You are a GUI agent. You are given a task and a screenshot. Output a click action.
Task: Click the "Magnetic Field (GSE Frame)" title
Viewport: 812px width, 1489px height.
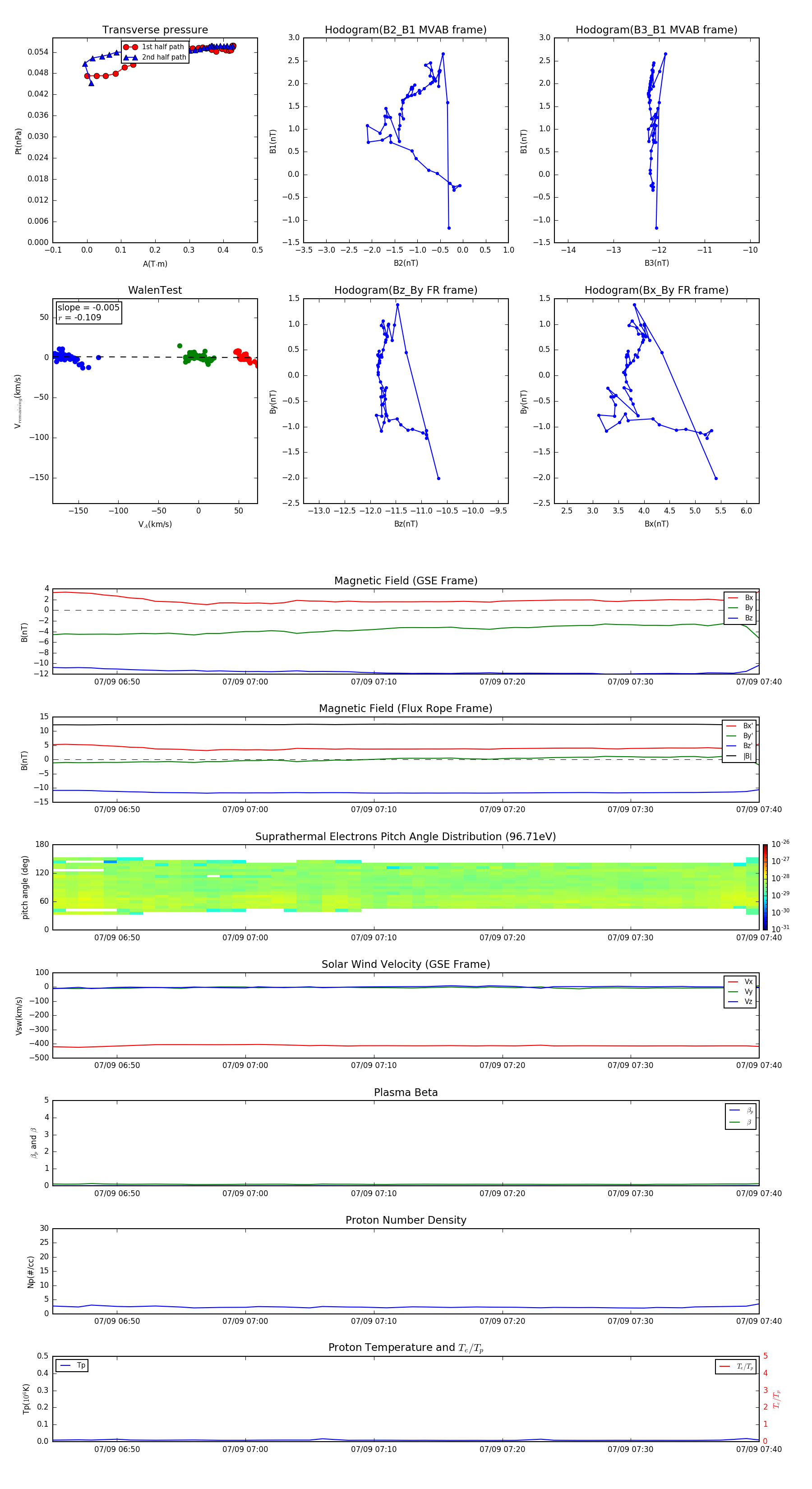coord(406,581)
